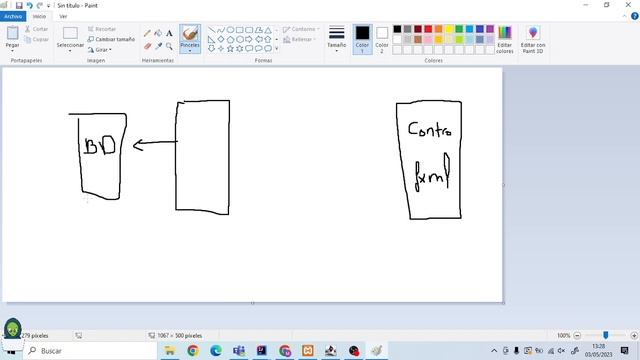Image resolution: width=640 pixels, height=360 pixels.
Task: Click the Buscar taskbar search box
Action: pyautogui.click(x=90, y=351)
